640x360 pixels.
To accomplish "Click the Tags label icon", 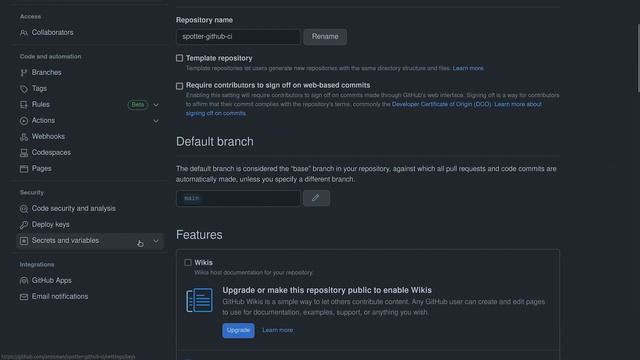I will pos(24,89).
